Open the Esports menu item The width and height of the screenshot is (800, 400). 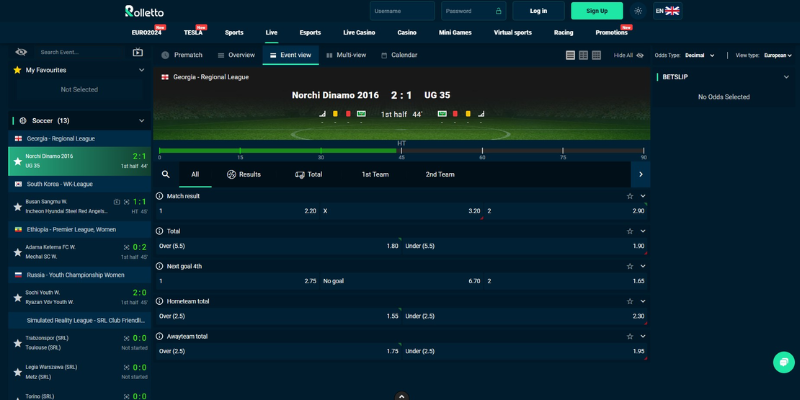point(310,33)
